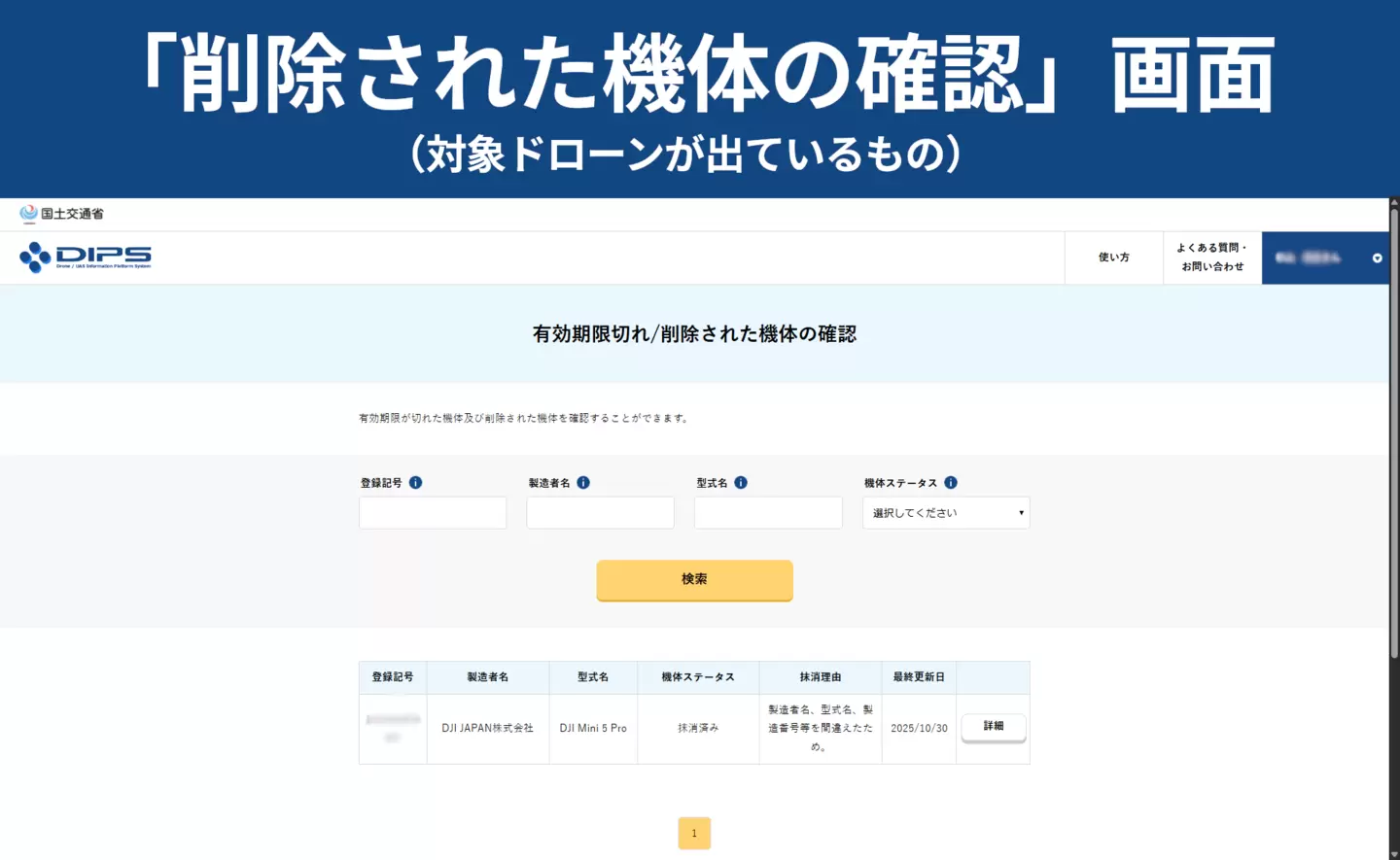
Task: Click the 詳細 button for DJI Mini 5 Pro
Action: [x=993, y=727]
